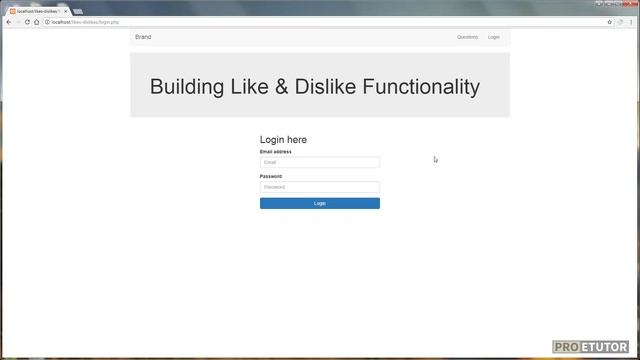The height and width of the screenshot is (360, 640).
Task: Go back using the browser back arrow
Action: click(9, 22)
